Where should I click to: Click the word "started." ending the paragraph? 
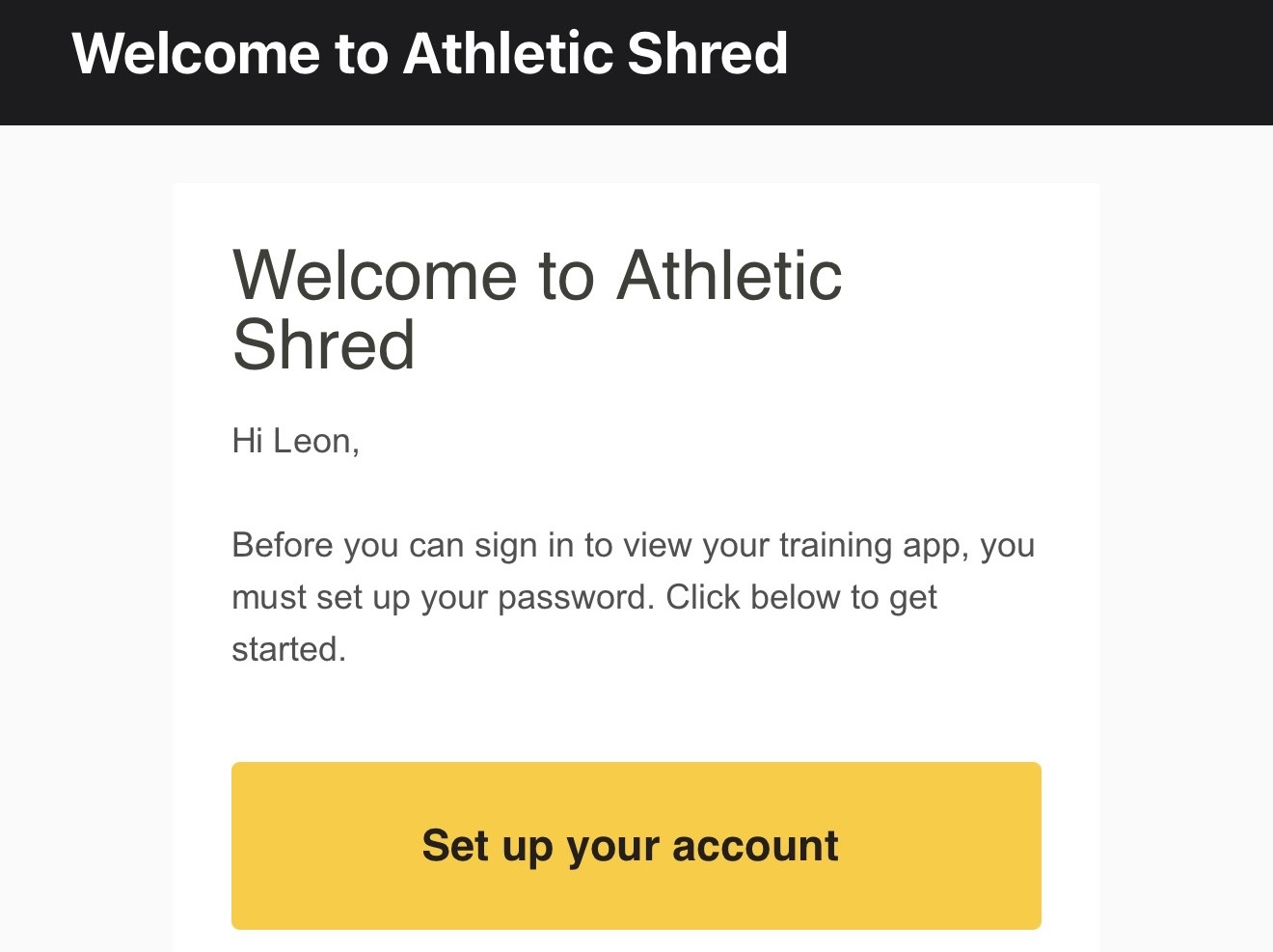point(288,649)
